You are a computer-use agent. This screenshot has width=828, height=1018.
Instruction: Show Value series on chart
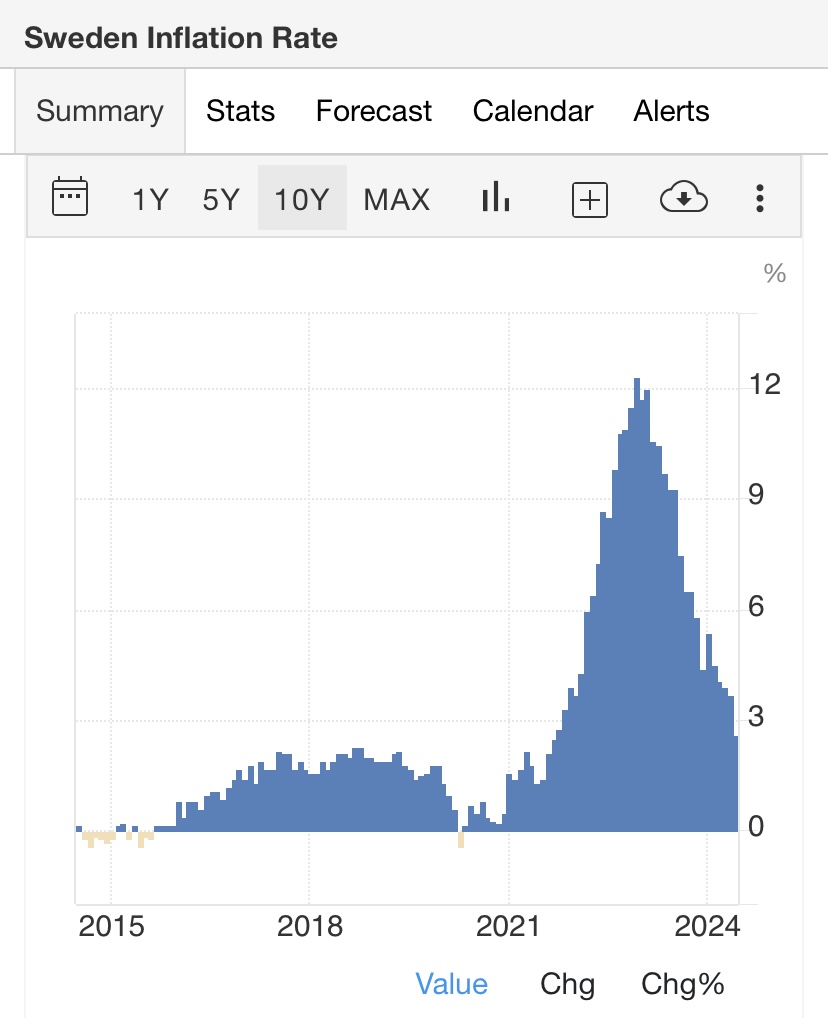click(452, 984)
